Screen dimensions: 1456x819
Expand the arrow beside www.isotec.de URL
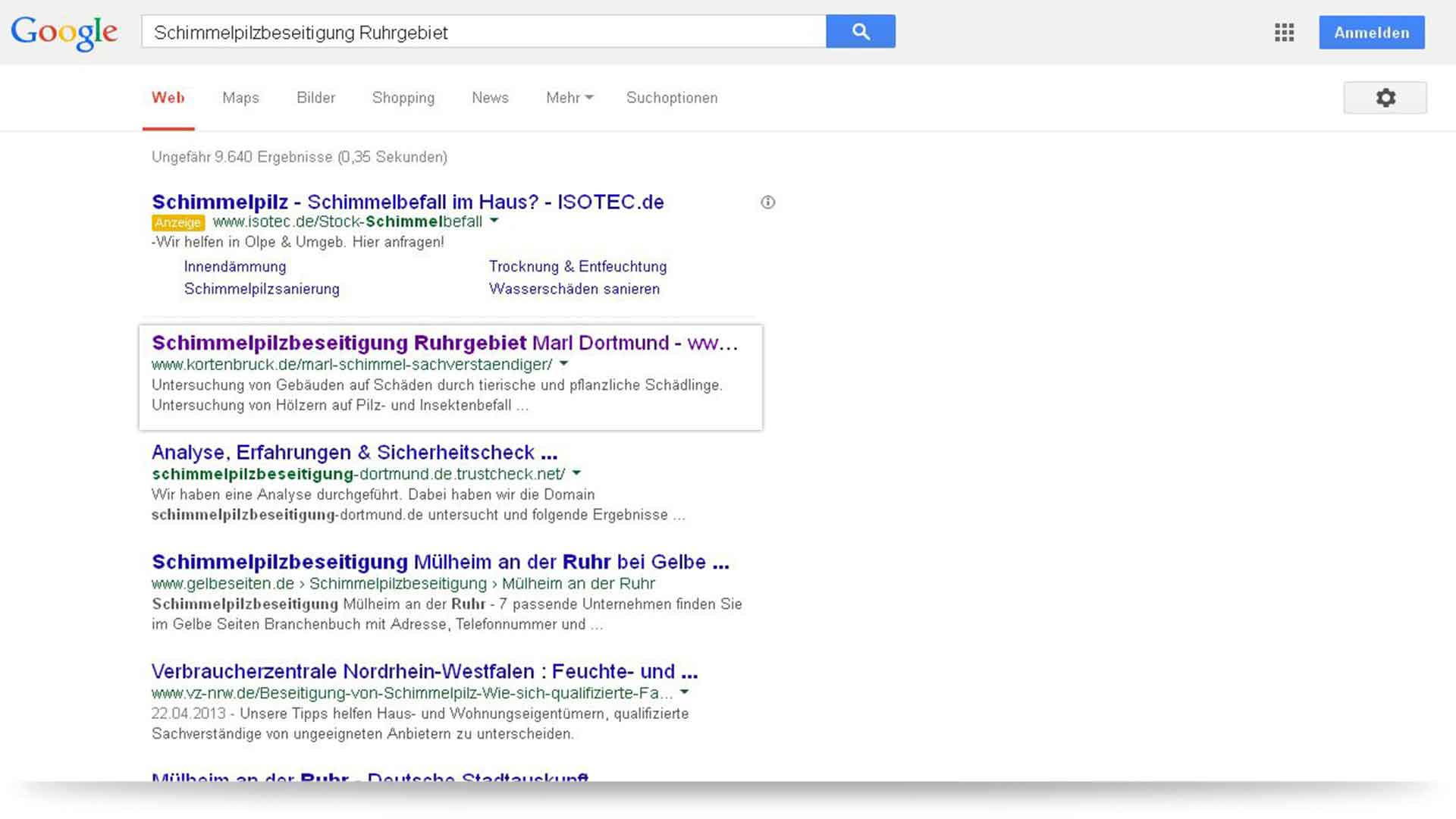(x=494, y=221)
